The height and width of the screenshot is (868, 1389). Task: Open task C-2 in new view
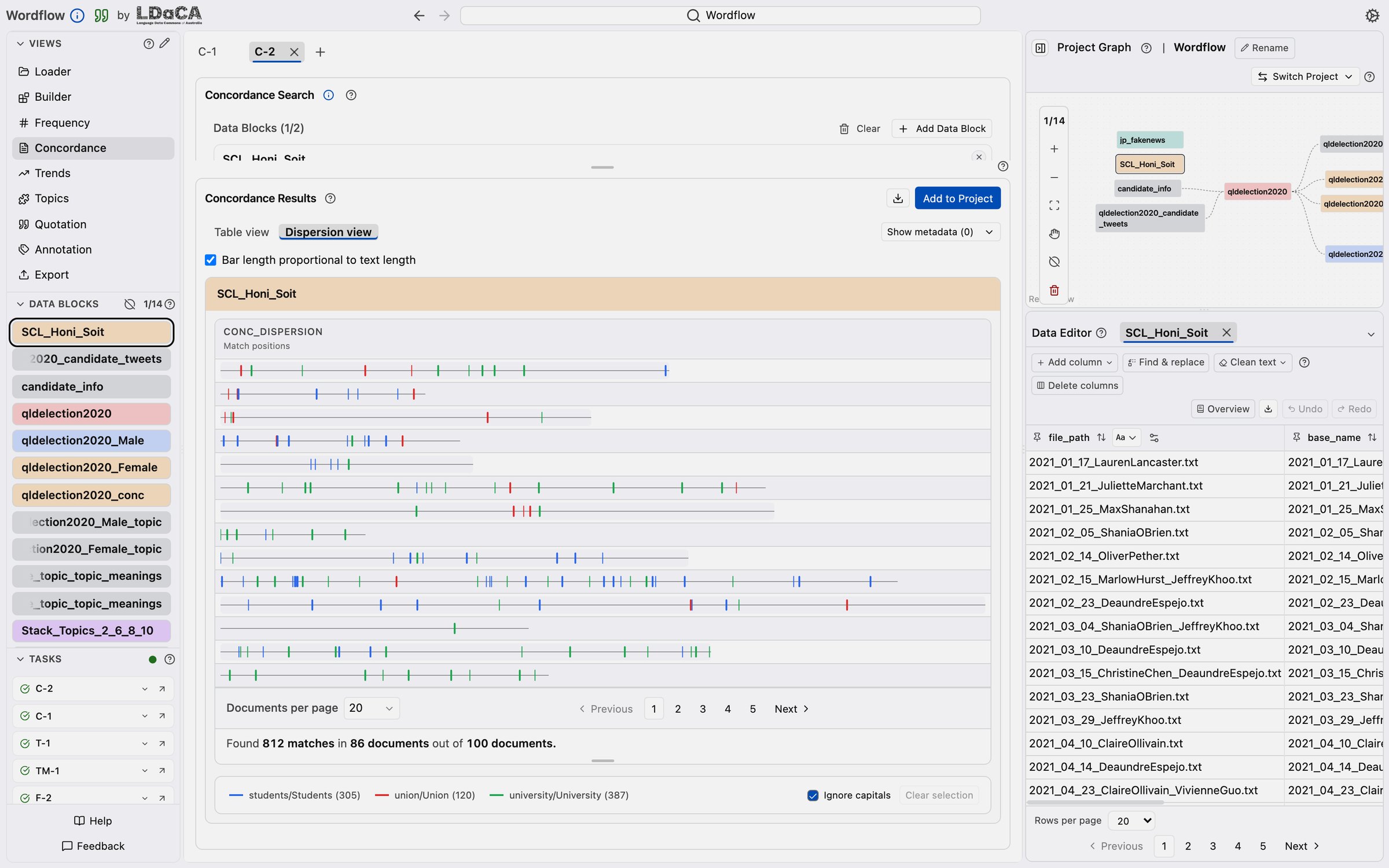[x=162, y=689]
